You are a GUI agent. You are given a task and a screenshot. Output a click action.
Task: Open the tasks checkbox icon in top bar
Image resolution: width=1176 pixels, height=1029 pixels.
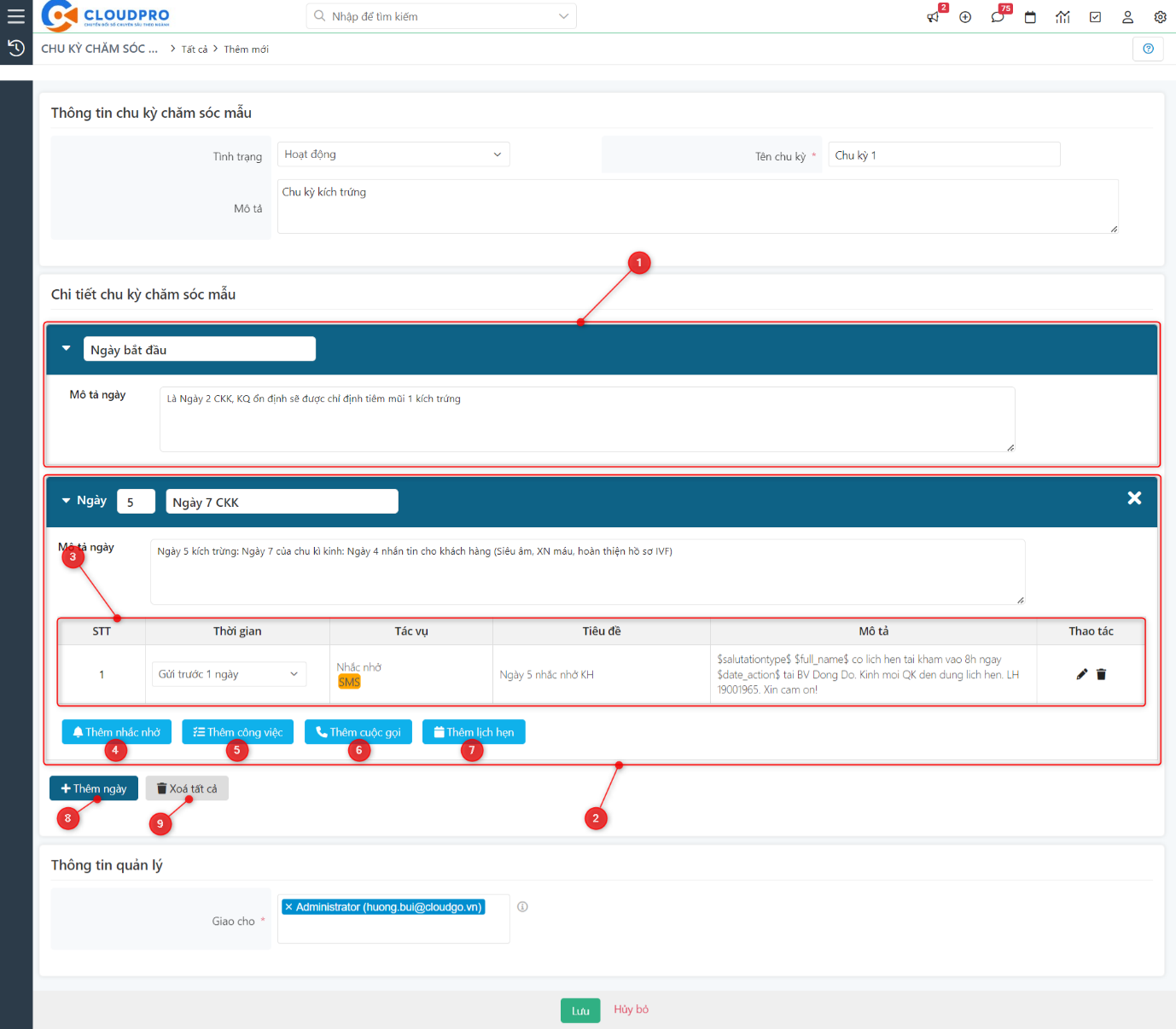(1095, 17)
